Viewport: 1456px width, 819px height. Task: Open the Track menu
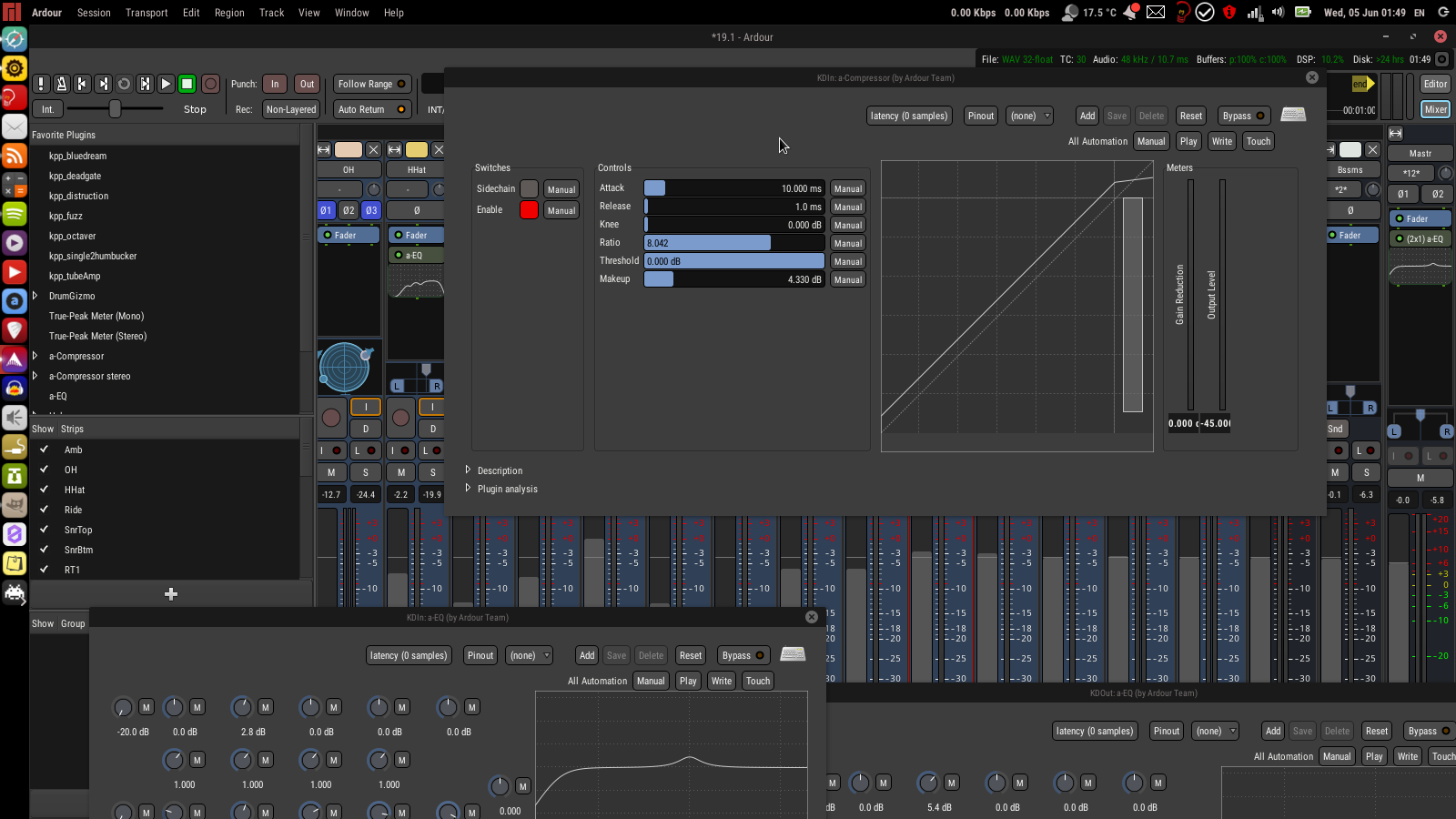[x=271, y=13]
